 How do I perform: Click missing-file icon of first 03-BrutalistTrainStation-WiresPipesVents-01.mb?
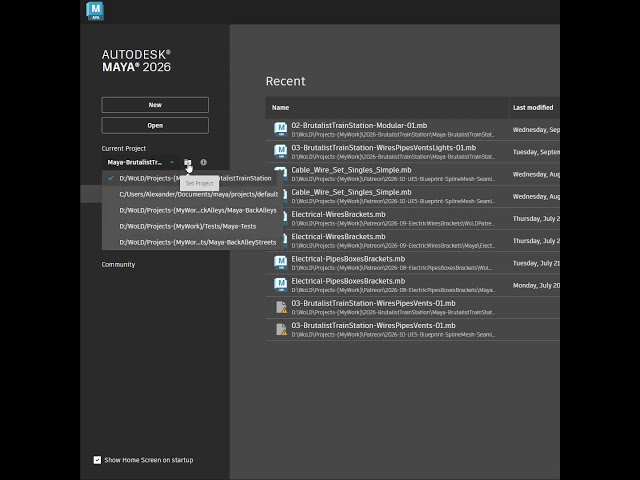click(281, 307)
